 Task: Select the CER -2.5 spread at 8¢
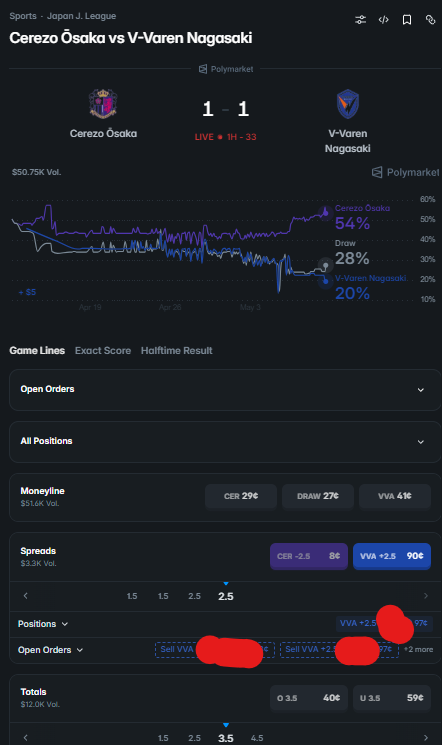click(x=309, y=556)
